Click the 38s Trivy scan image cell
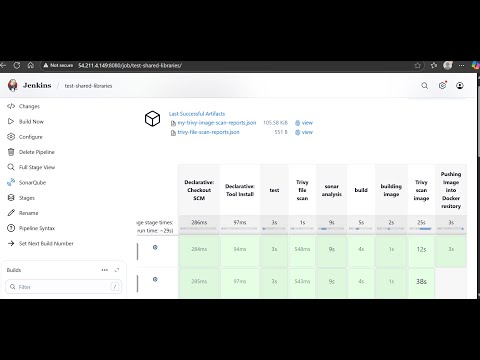This screenshot has height=360, width=480. click(421, 282)
